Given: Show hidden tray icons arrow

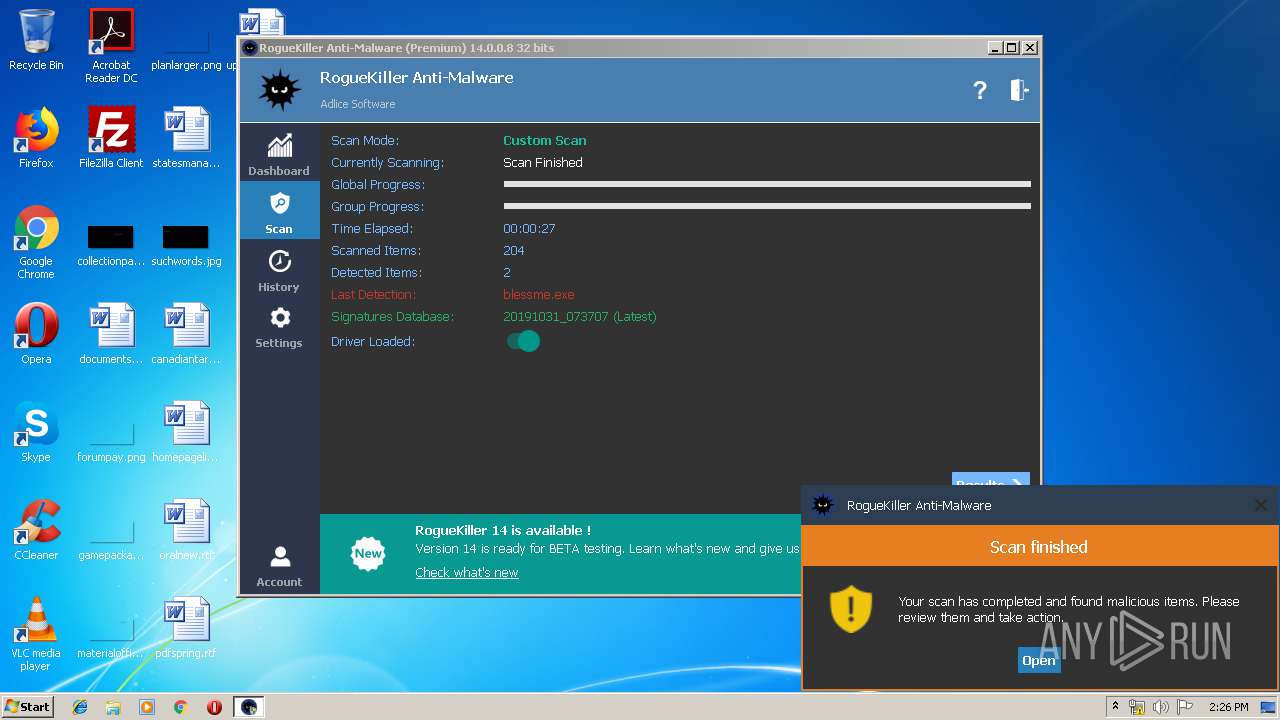Looking at the screenshot, I should (1115, 706).
